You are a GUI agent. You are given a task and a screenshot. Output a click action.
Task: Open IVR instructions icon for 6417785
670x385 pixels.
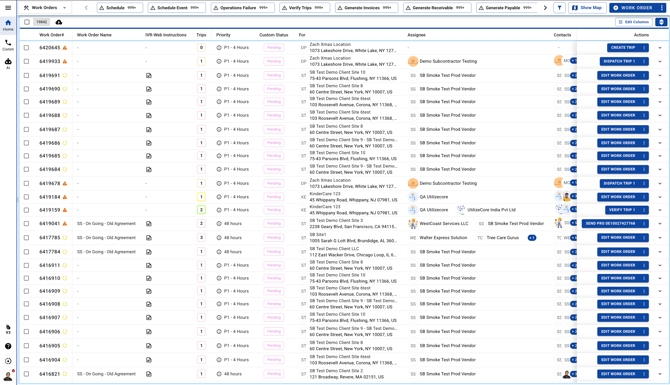click(149, 238)
